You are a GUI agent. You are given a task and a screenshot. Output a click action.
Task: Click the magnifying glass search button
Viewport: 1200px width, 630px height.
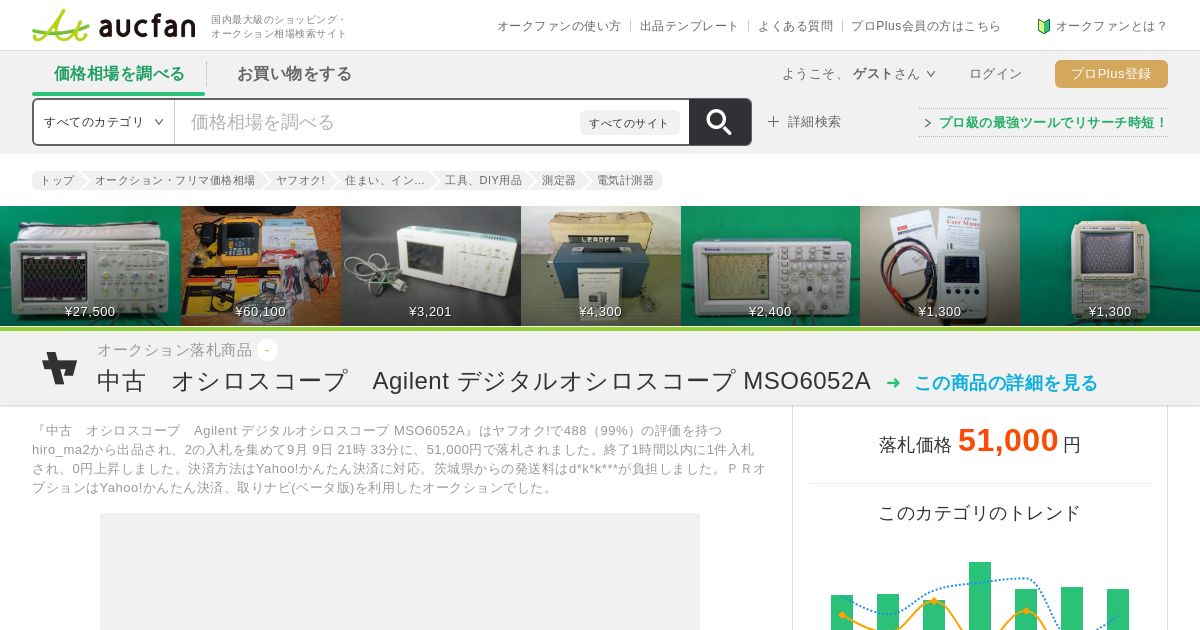(720, 122)
